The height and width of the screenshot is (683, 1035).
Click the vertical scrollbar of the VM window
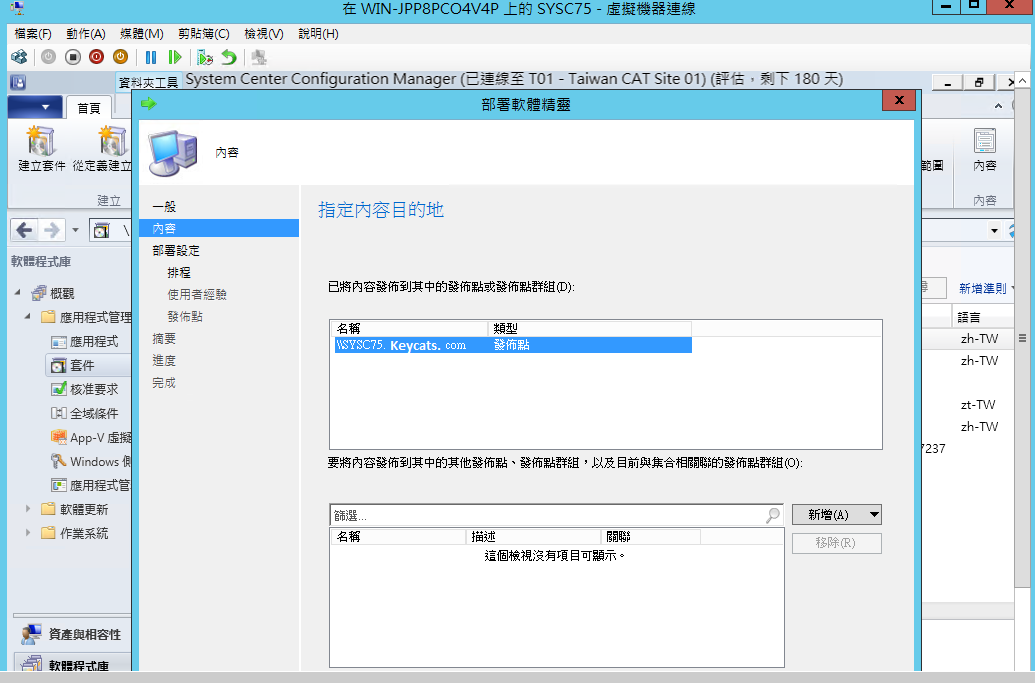pyautogui.click(x=1022, y=338)
